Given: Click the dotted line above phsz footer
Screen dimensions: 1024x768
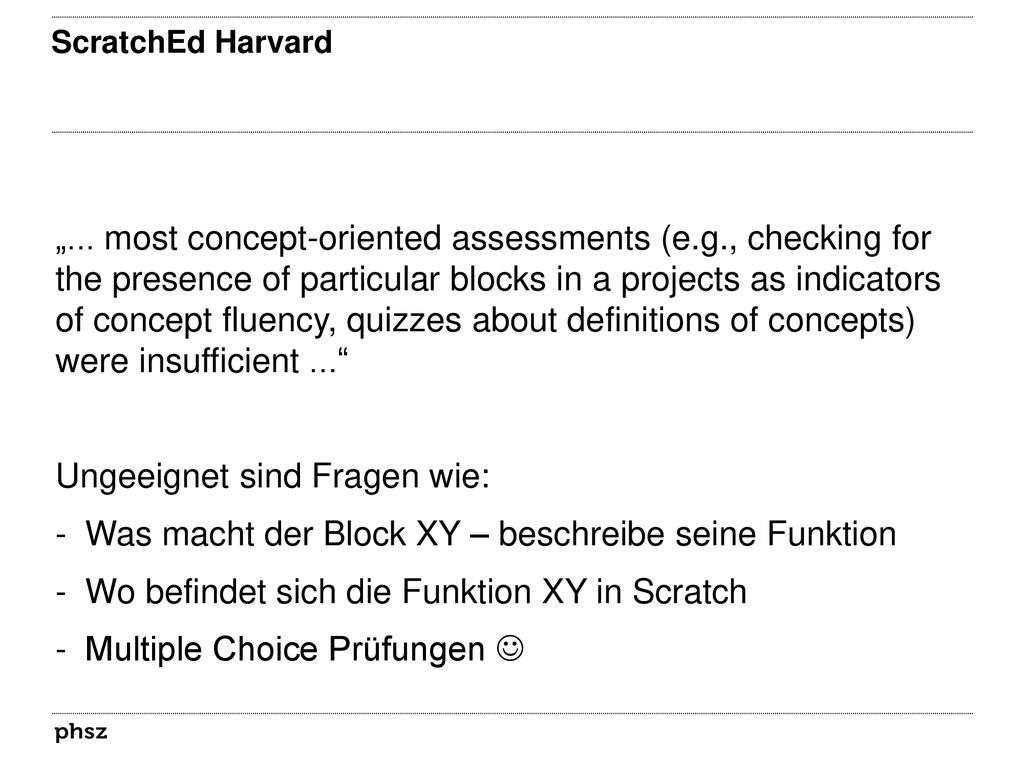Looking at the screenshot, I should click(x=512, y=713).
